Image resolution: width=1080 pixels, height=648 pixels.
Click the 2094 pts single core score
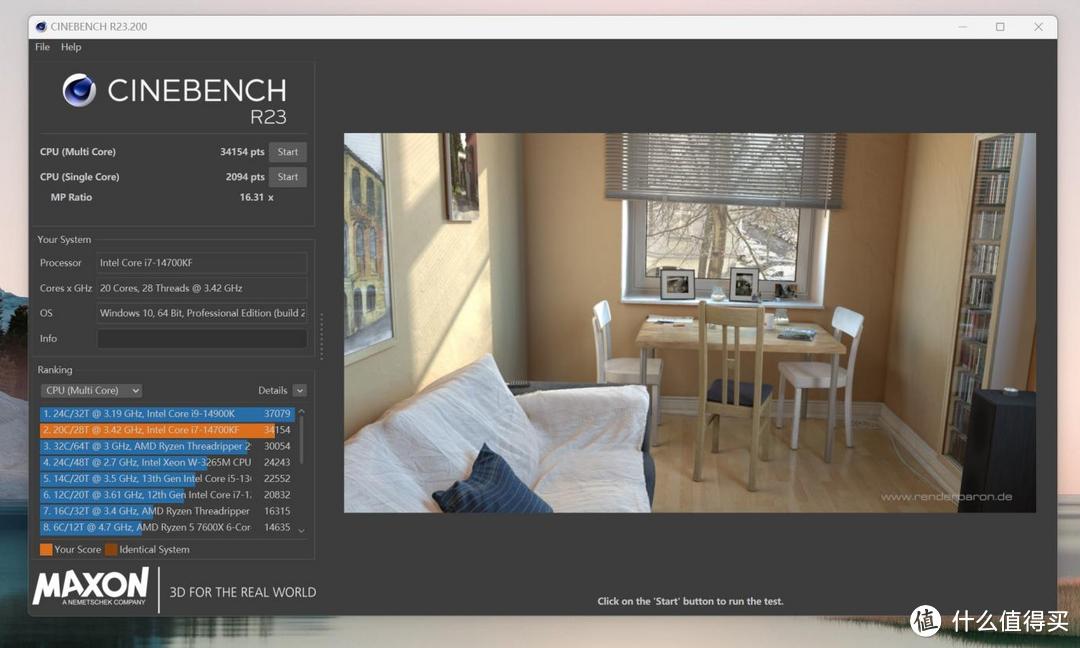coord(245,177)
